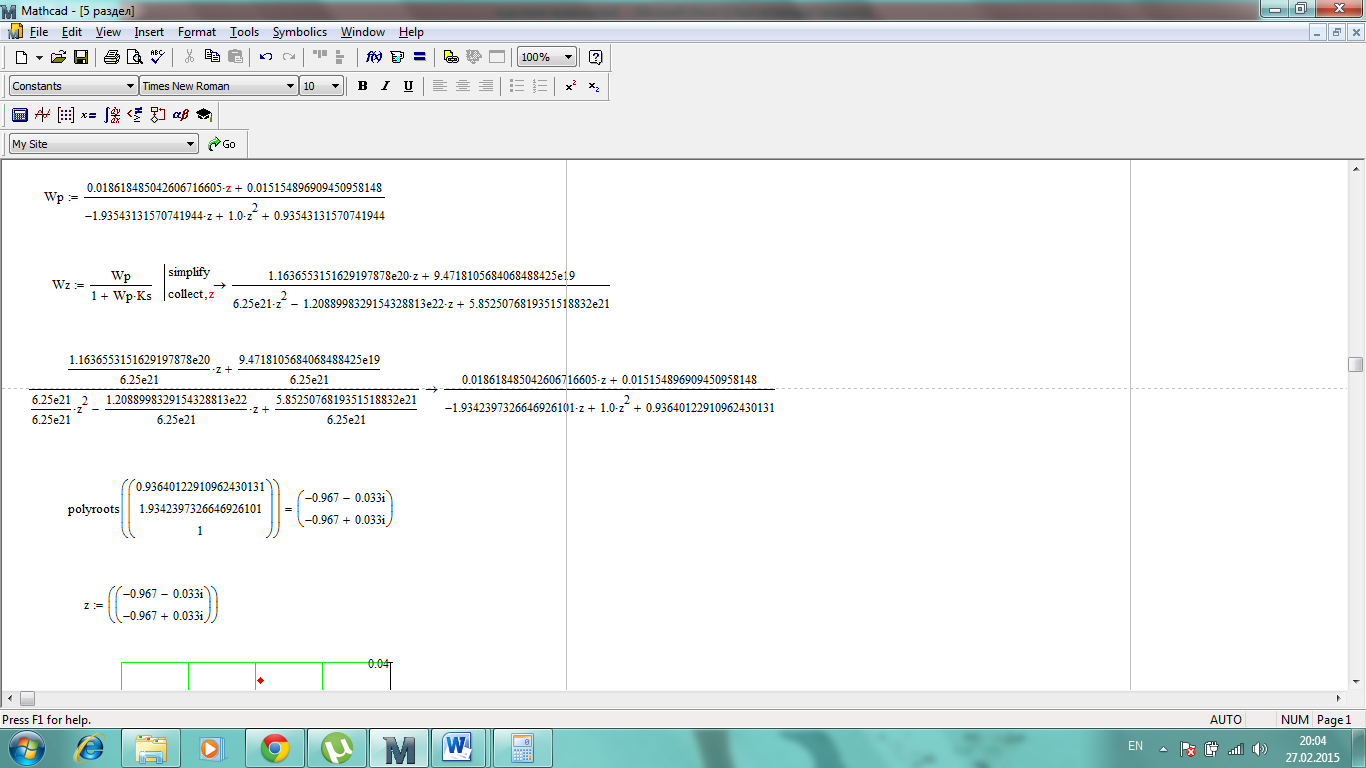Image resolution: width=1366 pixels, height=768 pixels.
Task: Open the Times New Roman font dropdown
Action: click(291, 86)
